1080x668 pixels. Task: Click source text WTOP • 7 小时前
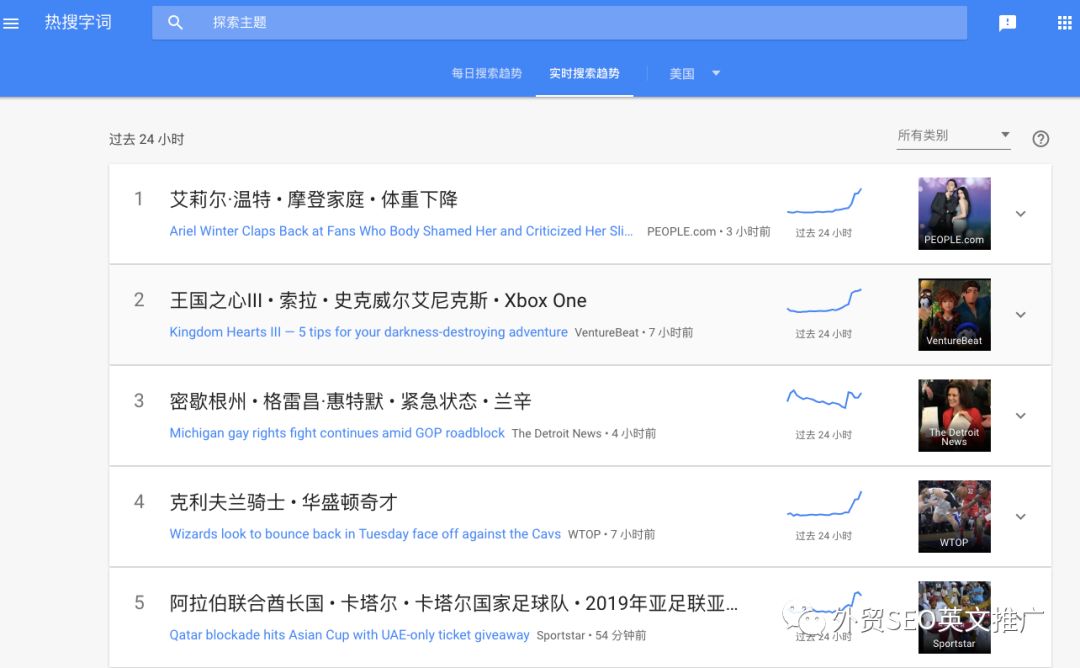click(x=612, y=534)
